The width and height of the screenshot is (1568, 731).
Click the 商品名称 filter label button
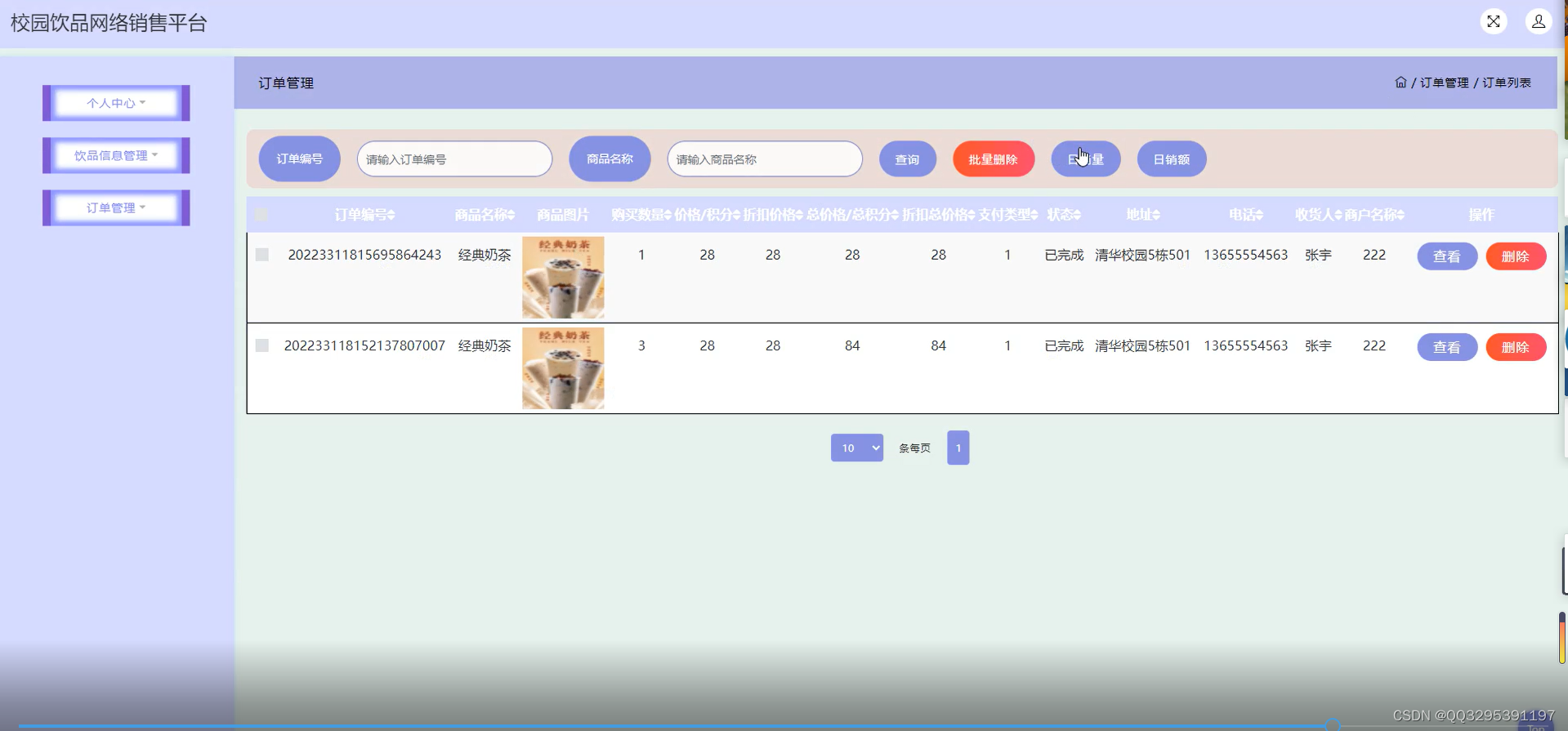[x=610, y=158]
